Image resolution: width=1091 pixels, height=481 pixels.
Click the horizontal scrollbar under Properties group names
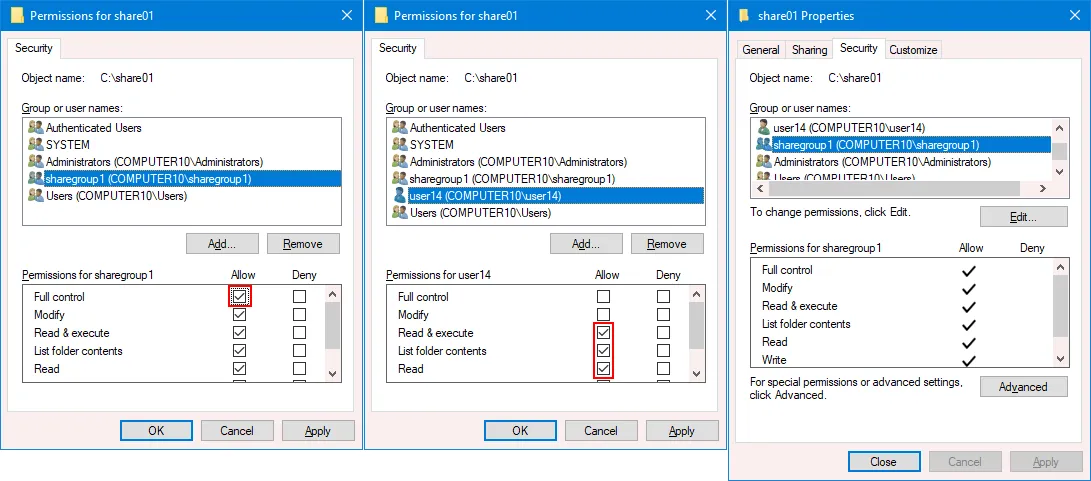(x=900, y=189)
